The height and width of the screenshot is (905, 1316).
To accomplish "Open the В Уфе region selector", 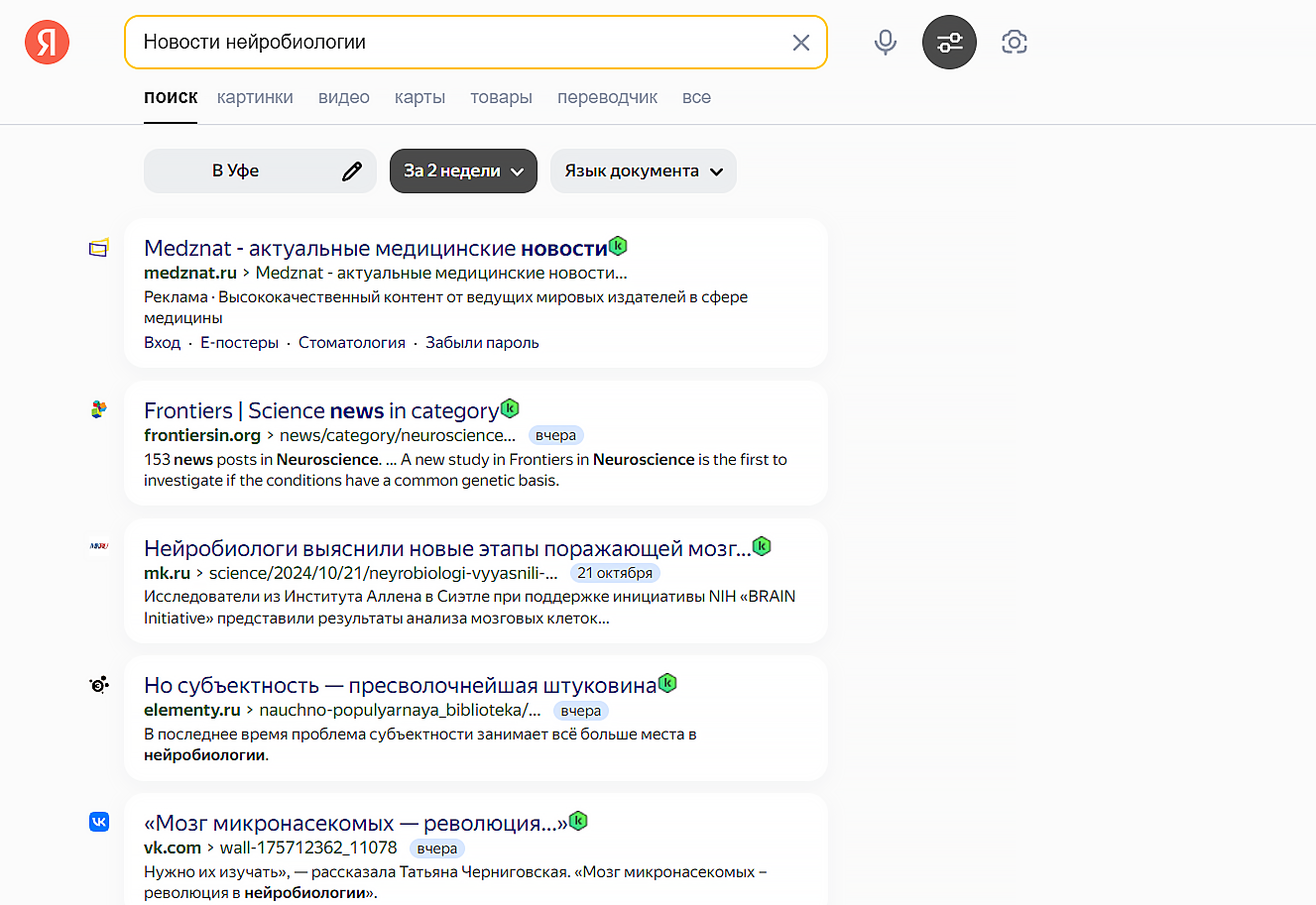I will click(260, 171).
